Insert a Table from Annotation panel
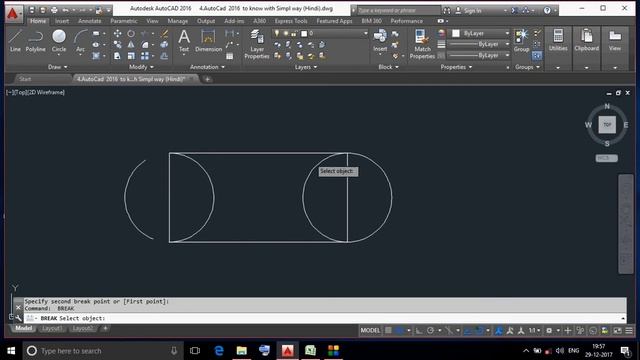 pyautogui.click(x=230, y=56)
